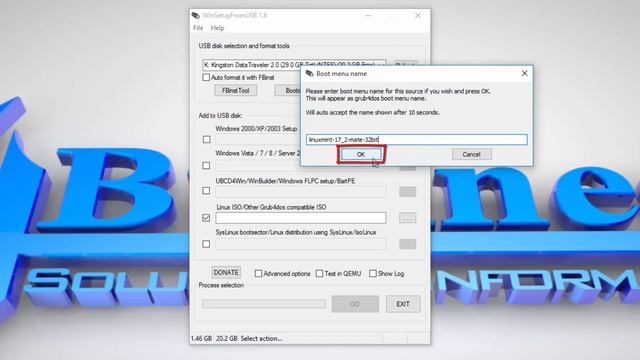Open the File menu

pos(198,28)
